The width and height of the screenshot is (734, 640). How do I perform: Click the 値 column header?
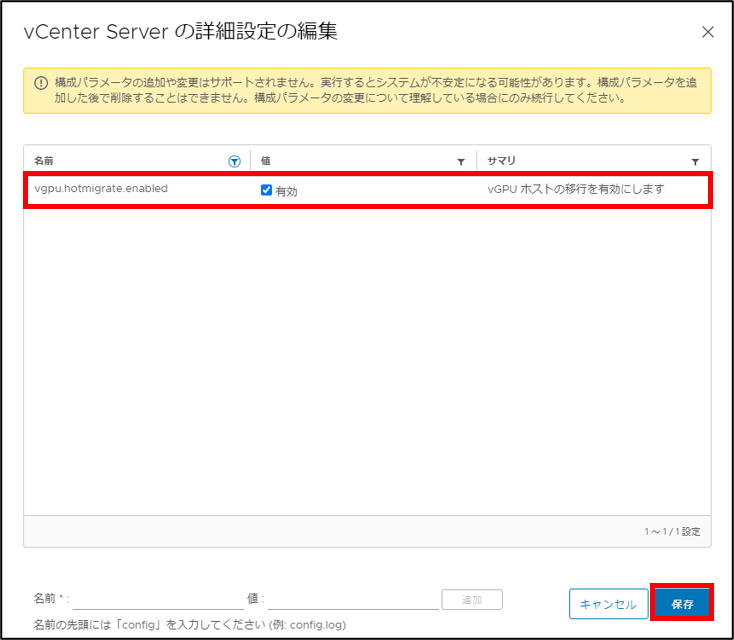(x=265, y=161)
